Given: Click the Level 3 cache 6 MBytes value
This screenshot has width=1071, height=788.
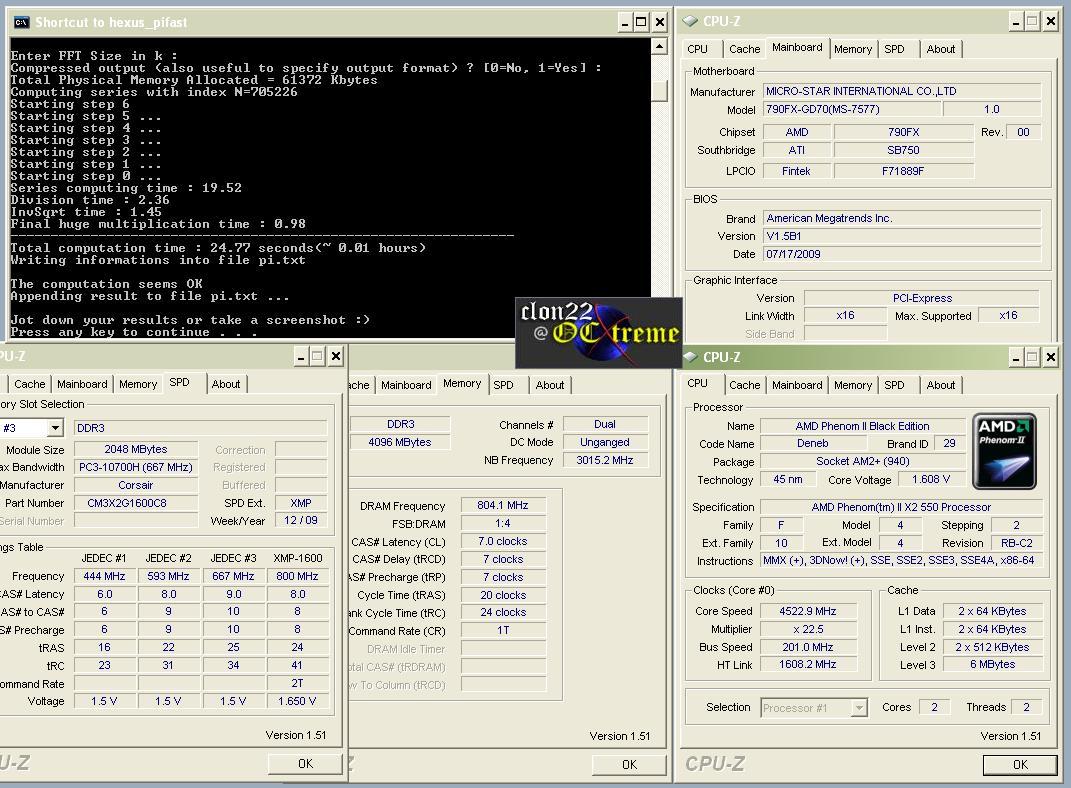Looking at the screenshot, I should tap(992, 664).
